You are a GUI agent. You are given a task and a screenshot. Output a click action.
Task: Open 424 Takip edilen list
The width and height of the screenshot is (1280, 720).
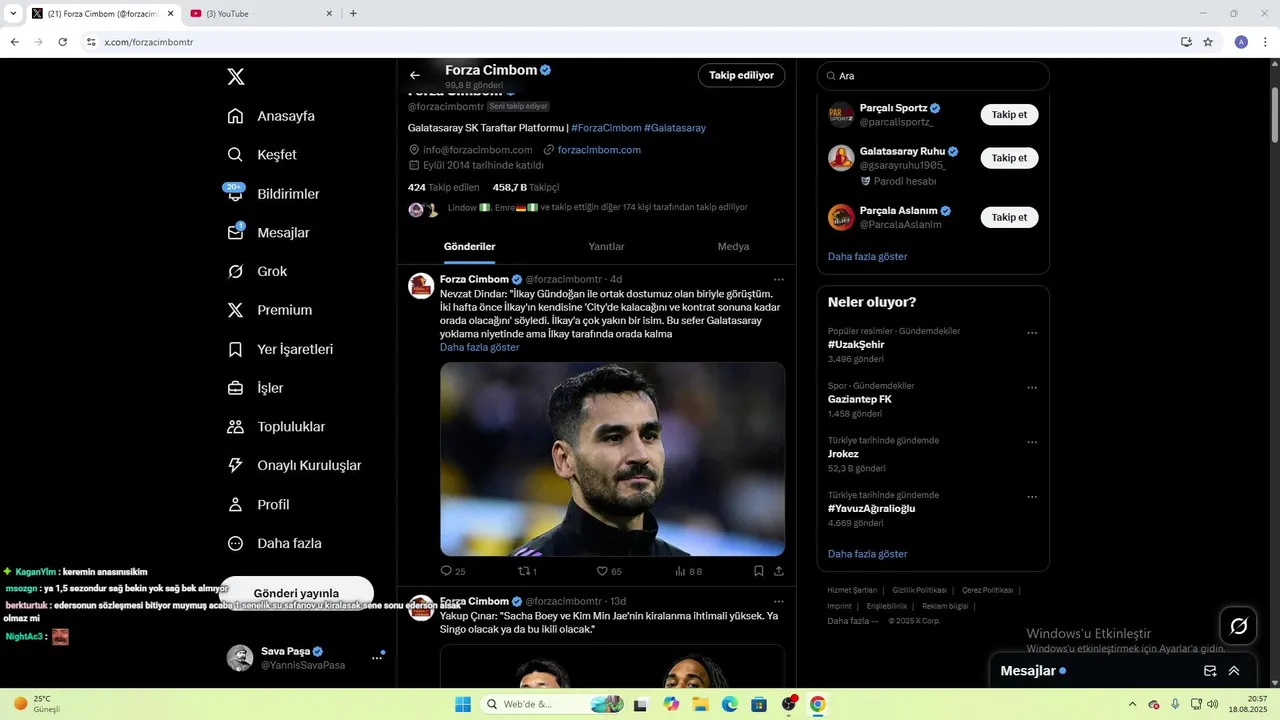click(x=444, y=187)
